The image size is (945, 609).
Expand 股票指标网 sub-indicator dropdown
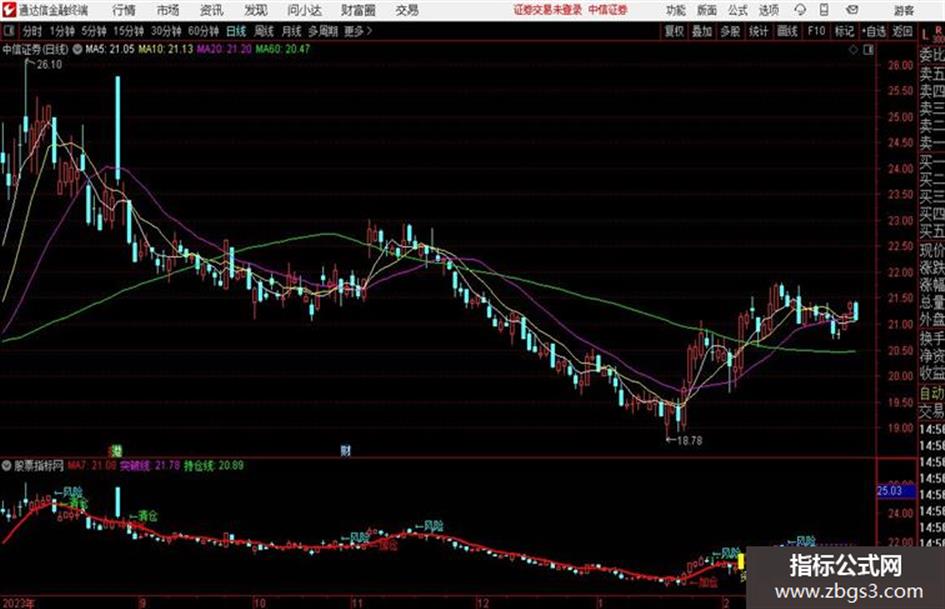click(x=7, y=465)
